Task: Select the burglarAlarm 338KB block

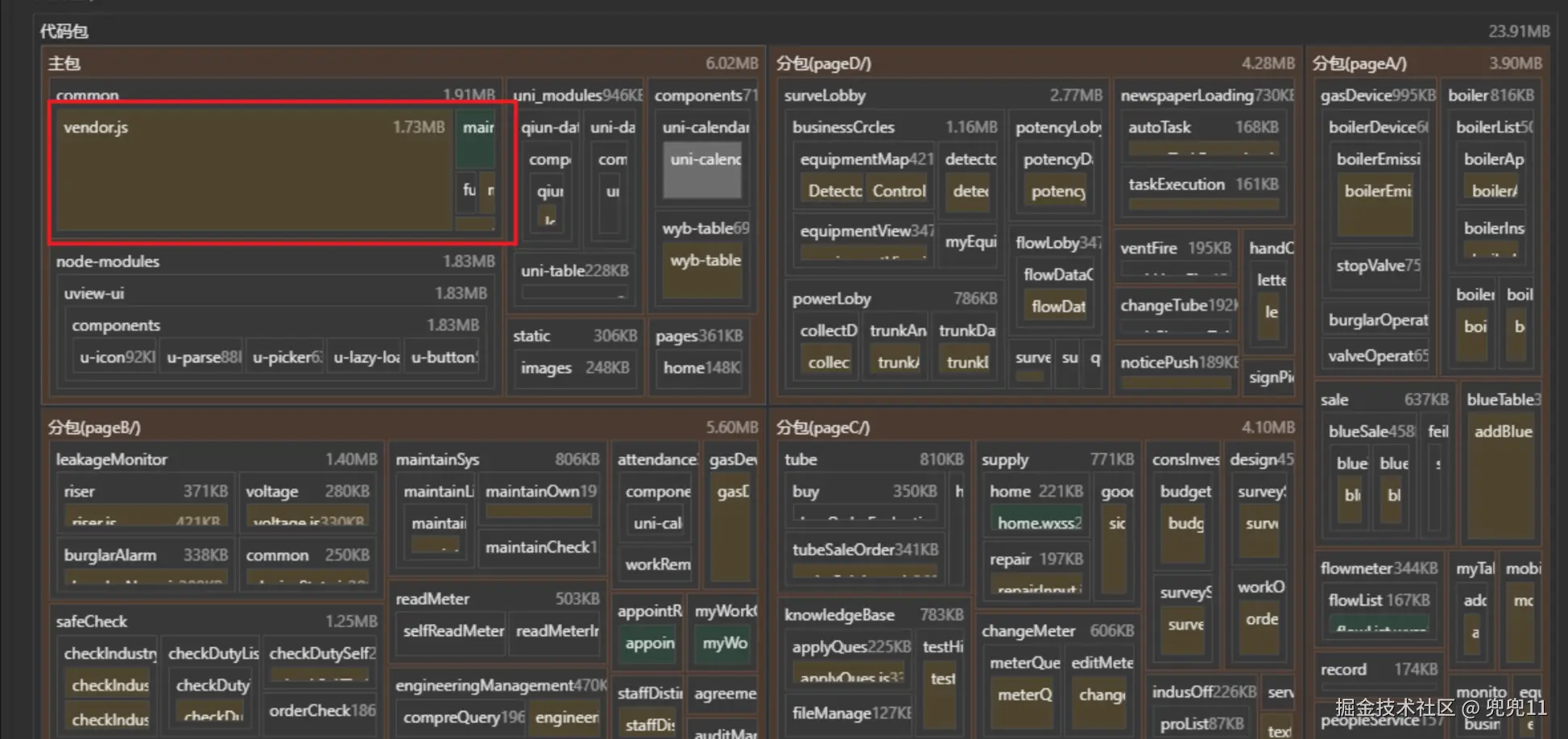Action: pos(146,555)
